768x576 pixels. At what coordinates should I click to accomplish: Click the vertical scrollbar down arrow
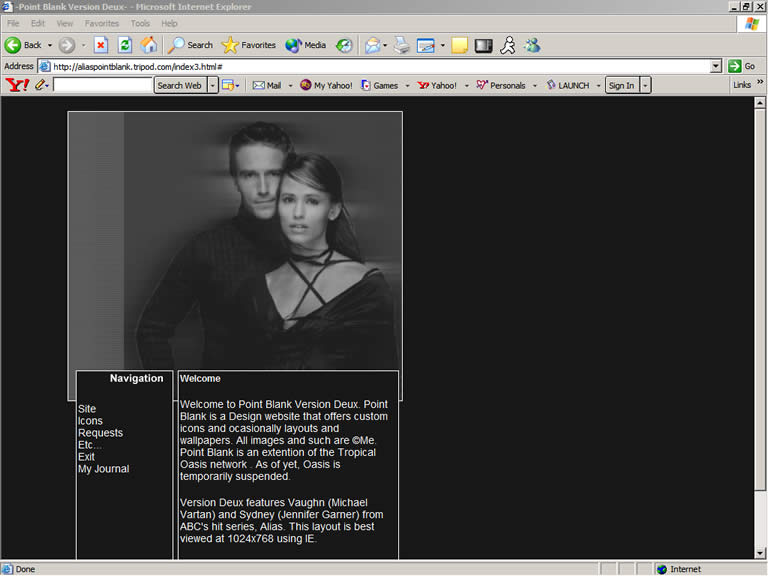pyautogui.click(x=760, y=552)
